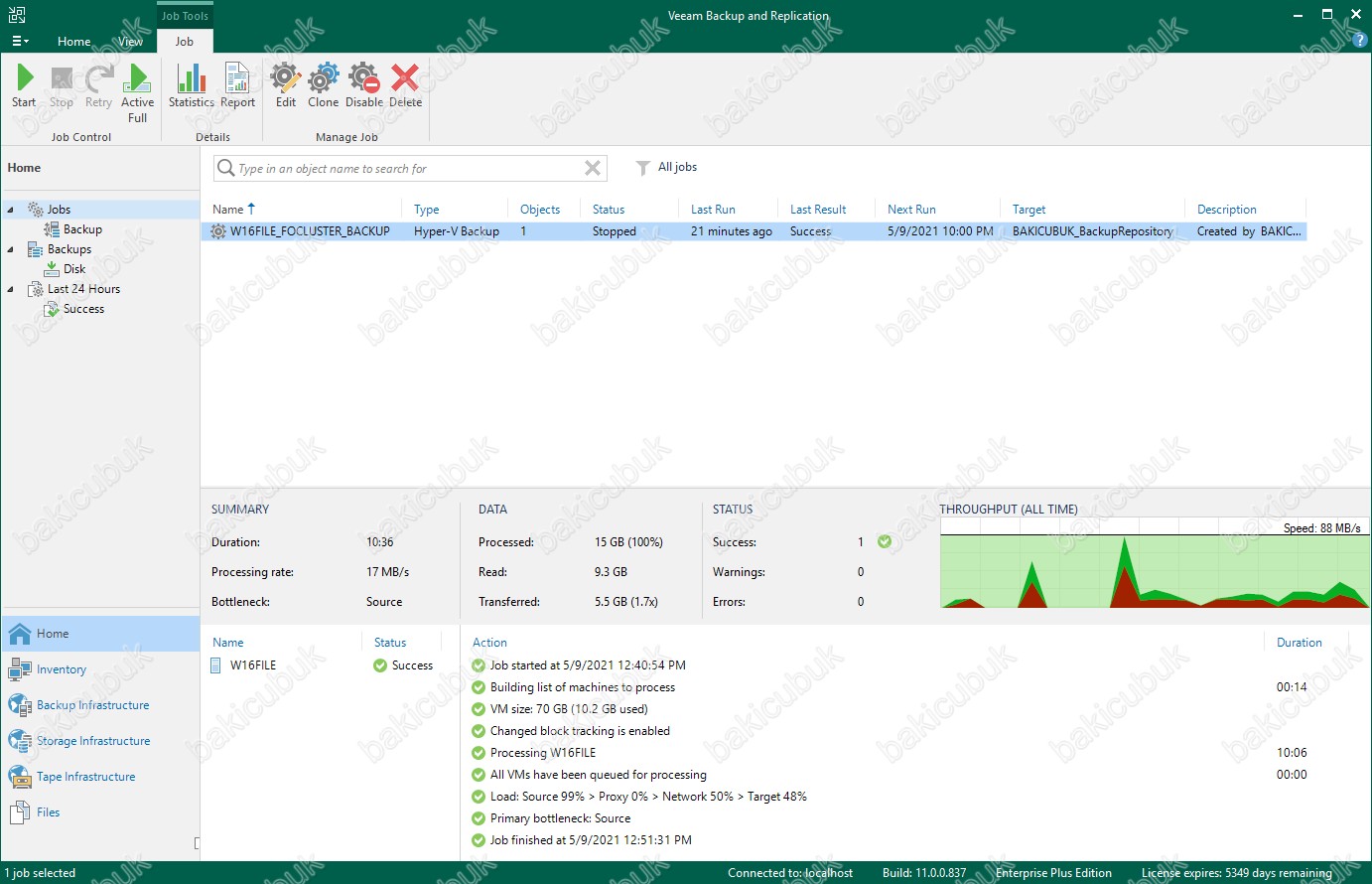
Task: Select Backup under Jobs
Action: point(82,229)
